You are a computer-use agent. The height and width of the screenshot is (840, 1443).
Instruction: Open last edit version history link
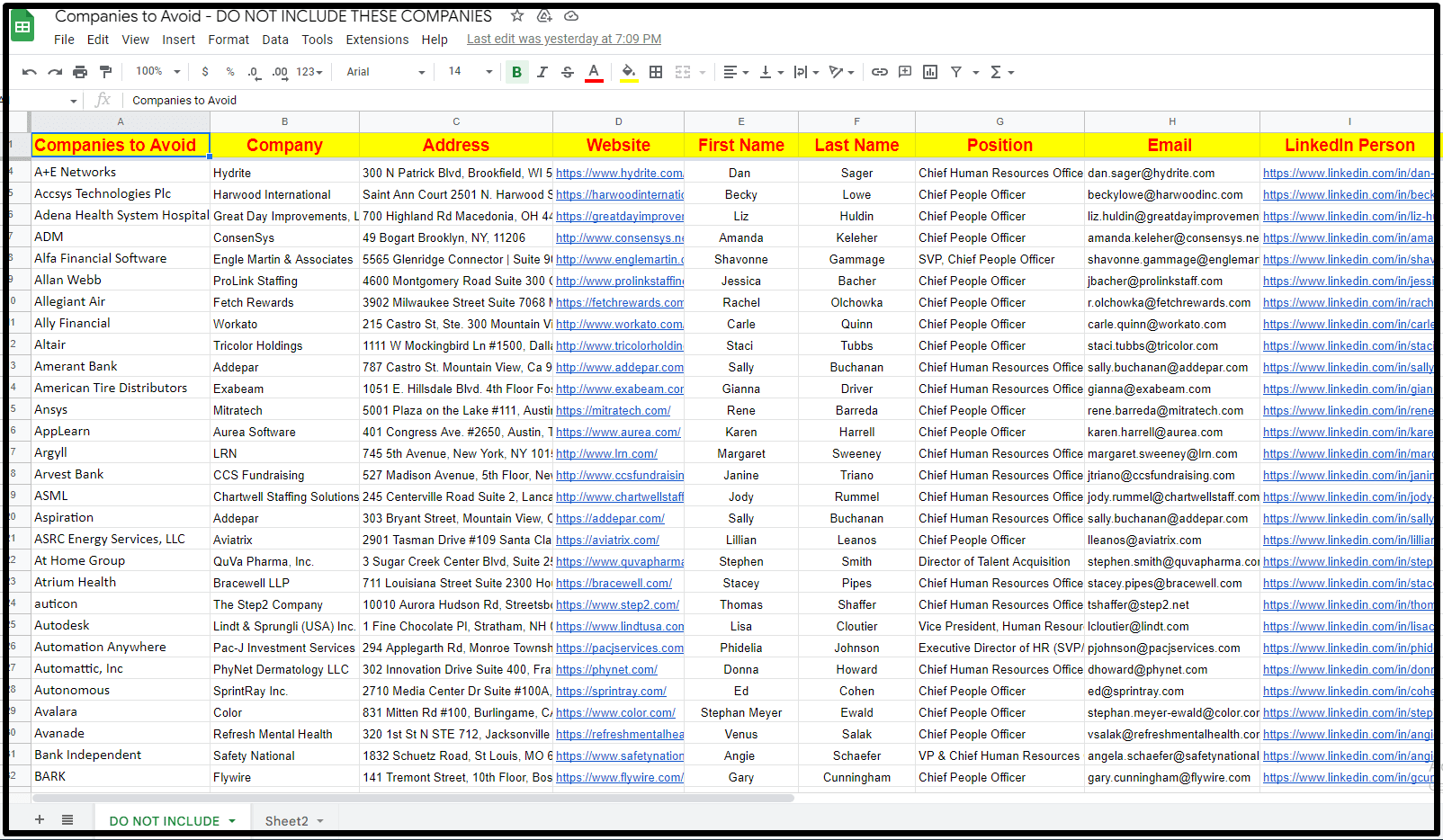click(564, 40)
